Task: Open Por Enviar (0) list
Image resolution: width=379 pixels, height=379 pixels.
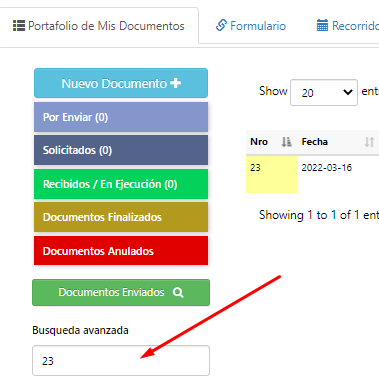Action: tap(121, 117)
